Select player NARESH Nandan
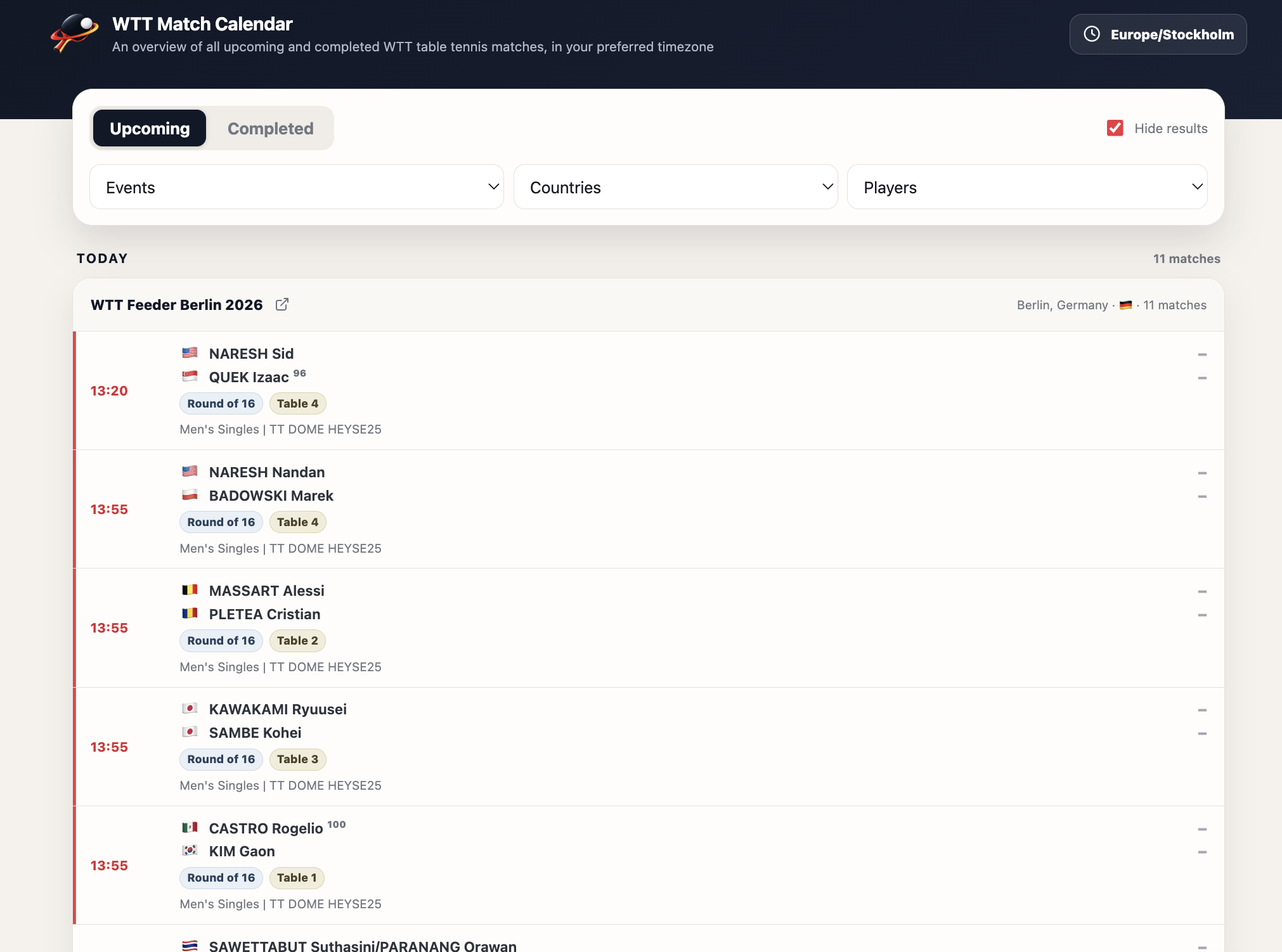The width and height of the screenshot is (1282, 952). point(267,472)
